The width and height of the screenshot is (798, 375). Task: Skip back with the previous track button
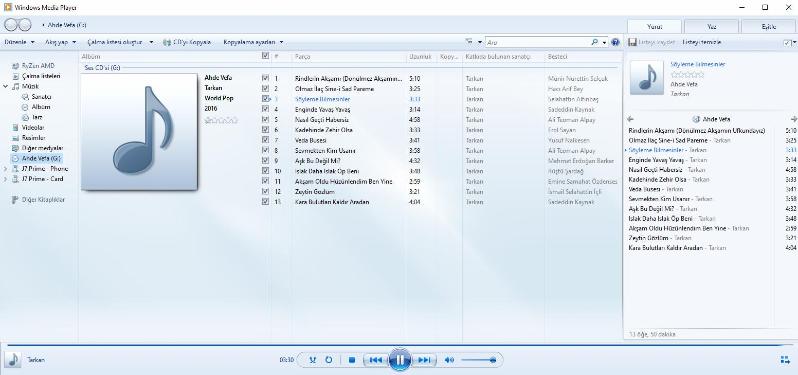[x=376, y=360]
